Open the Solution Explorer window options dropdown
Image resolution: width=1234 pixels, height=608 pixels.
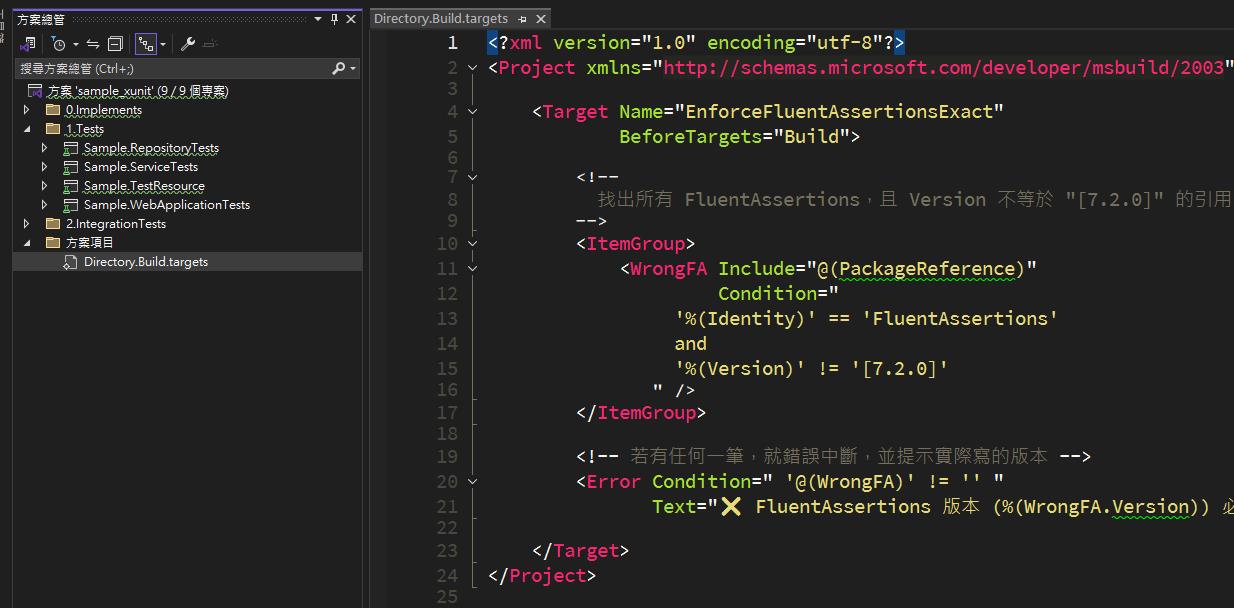(x=318, y=19)
